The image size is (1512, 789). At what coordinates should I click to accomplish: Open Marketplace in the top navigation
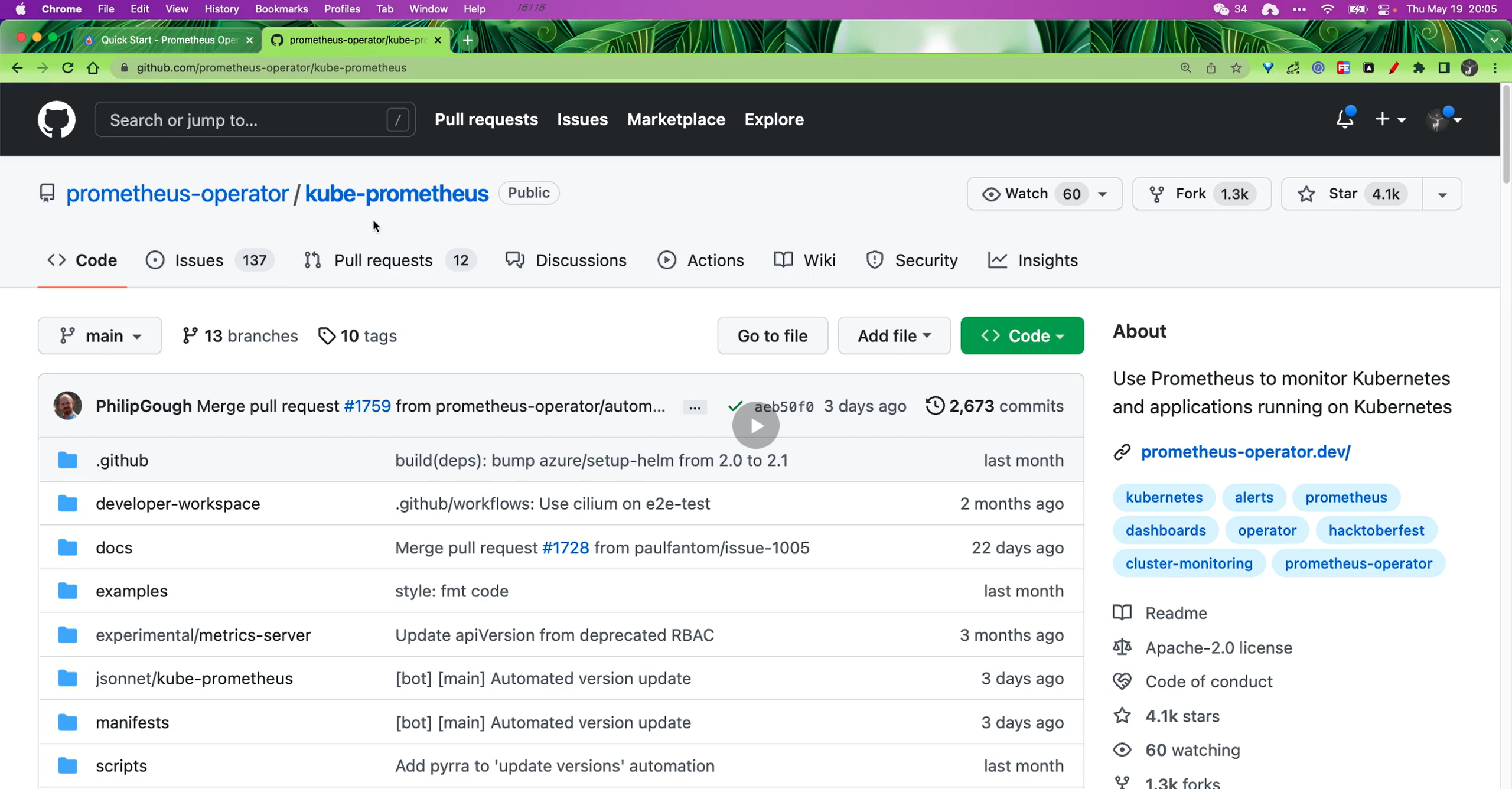[x=676, y=119]
